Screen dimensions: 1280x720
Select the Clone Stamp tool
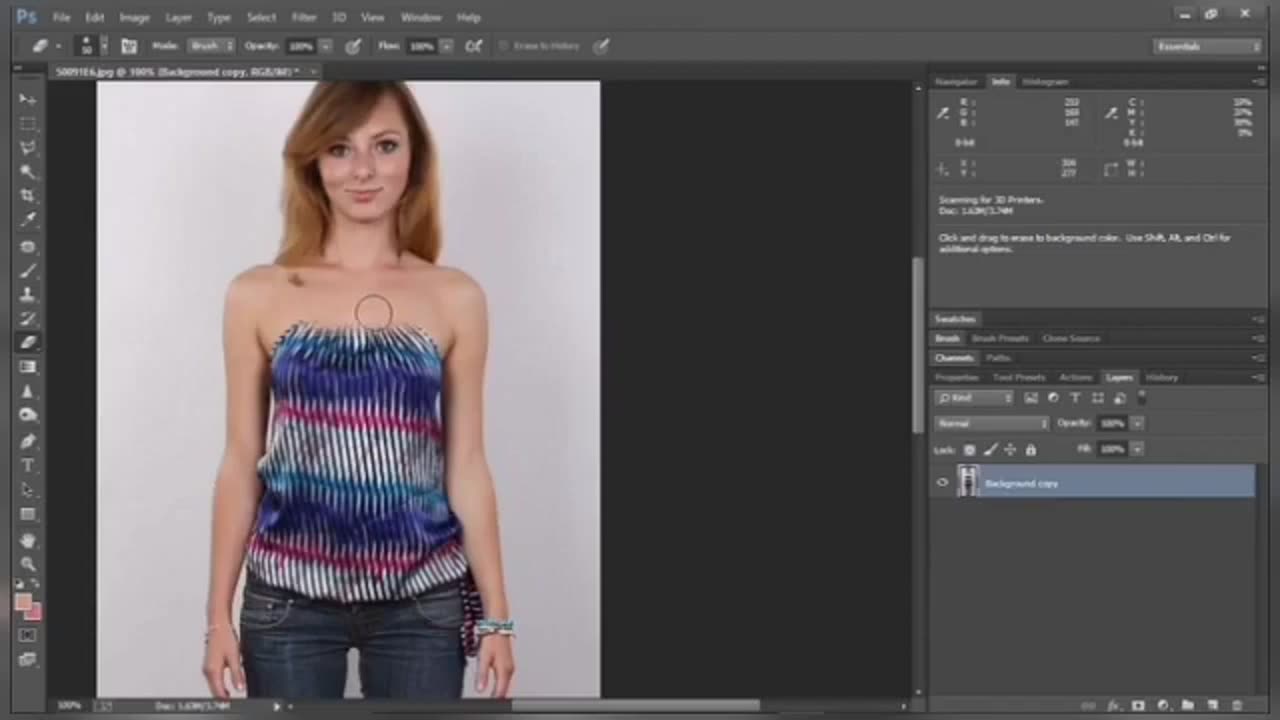[28, 294]
